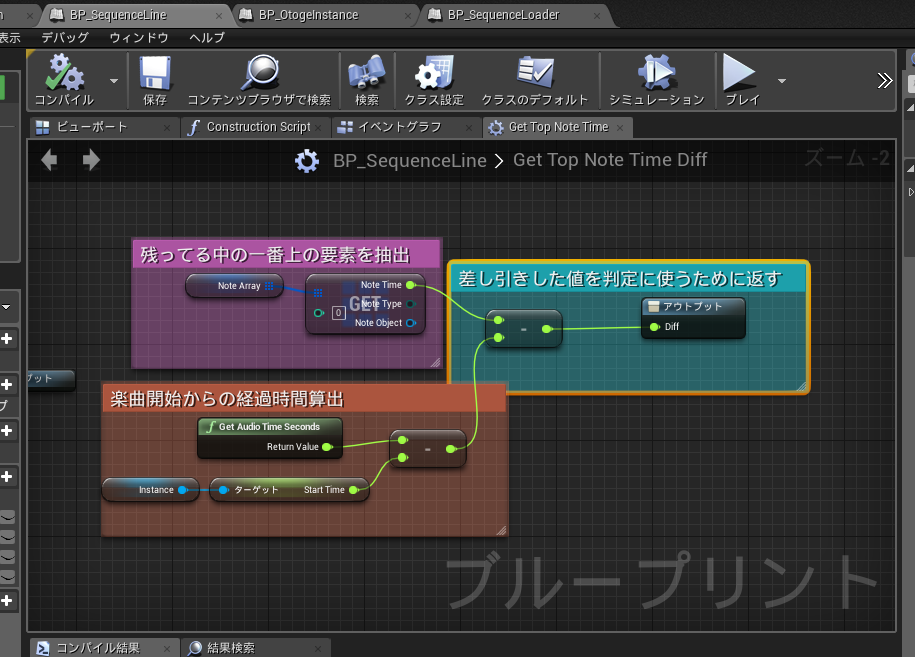Compile the blueprint with コンパイル button
Screen dimensions: 915x657
click(x=64, y=80)
